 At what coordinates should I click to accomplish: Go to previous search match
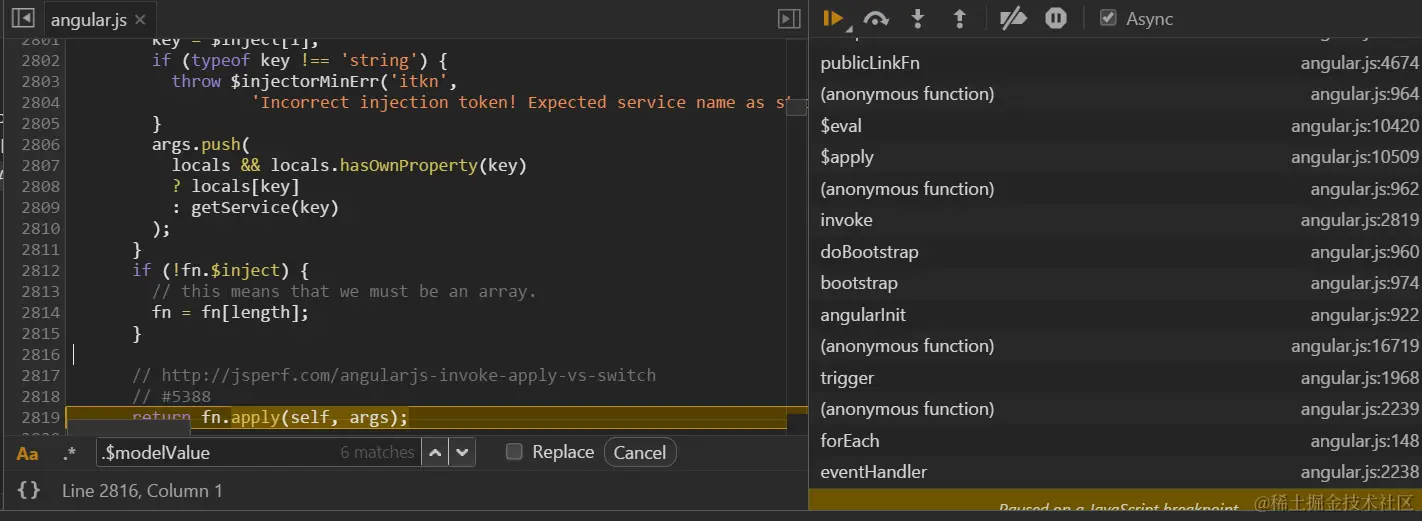[434, 452]
